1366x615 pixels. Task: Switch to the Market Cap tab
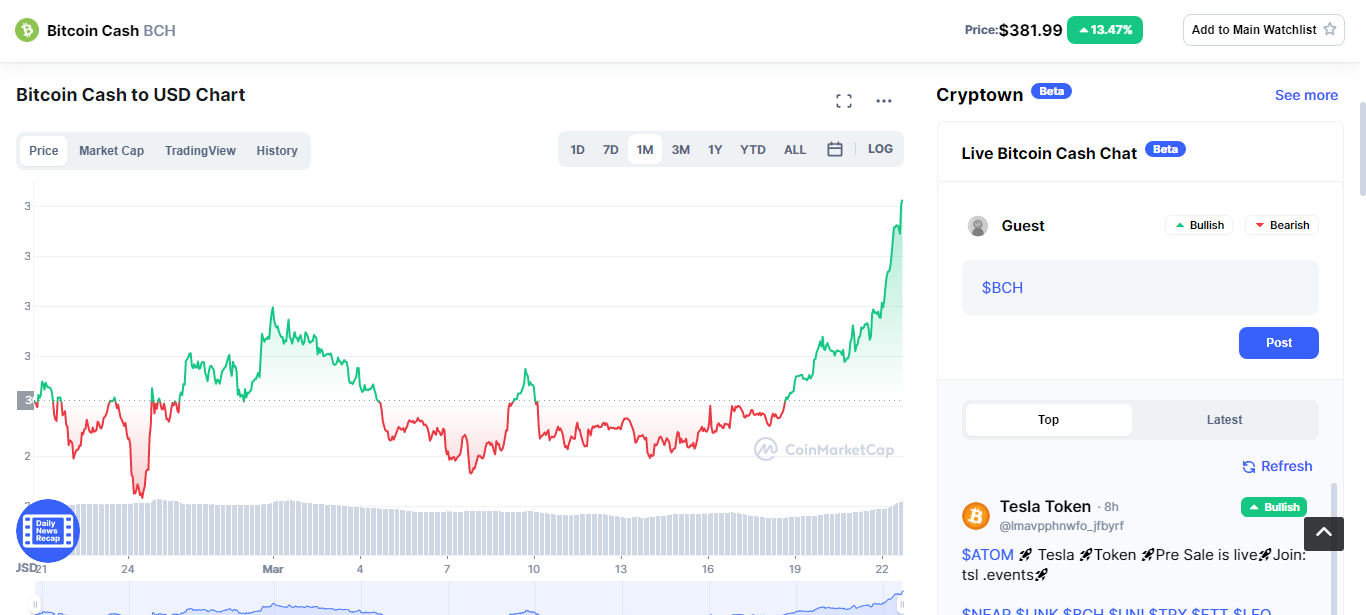[x=112, y=151]
